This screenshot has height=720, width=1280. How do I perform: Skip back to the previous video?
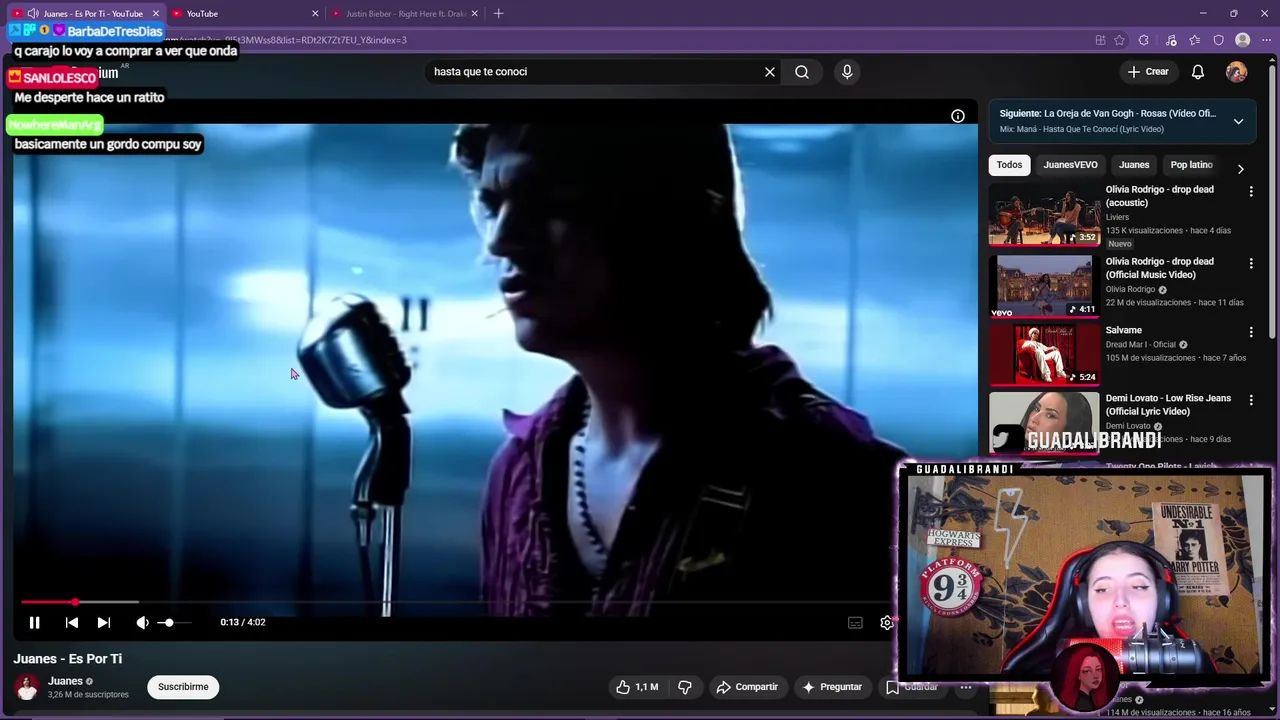coord(72,622)
